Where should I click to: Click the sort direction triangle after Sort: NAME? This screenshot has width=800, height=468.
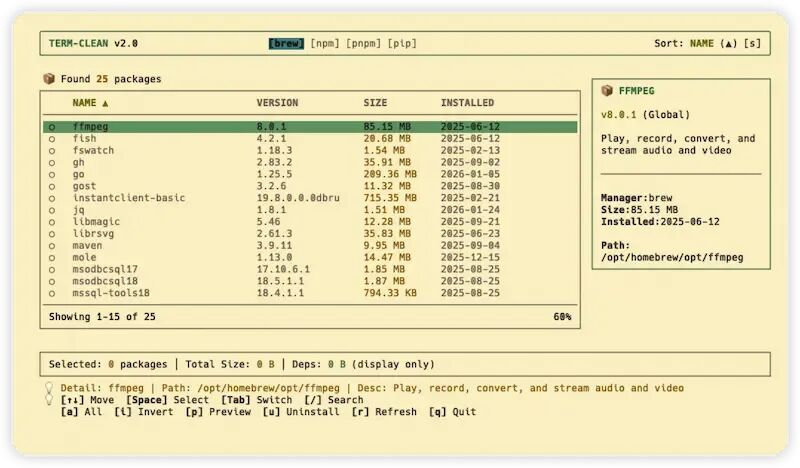(x=729, y=43)
